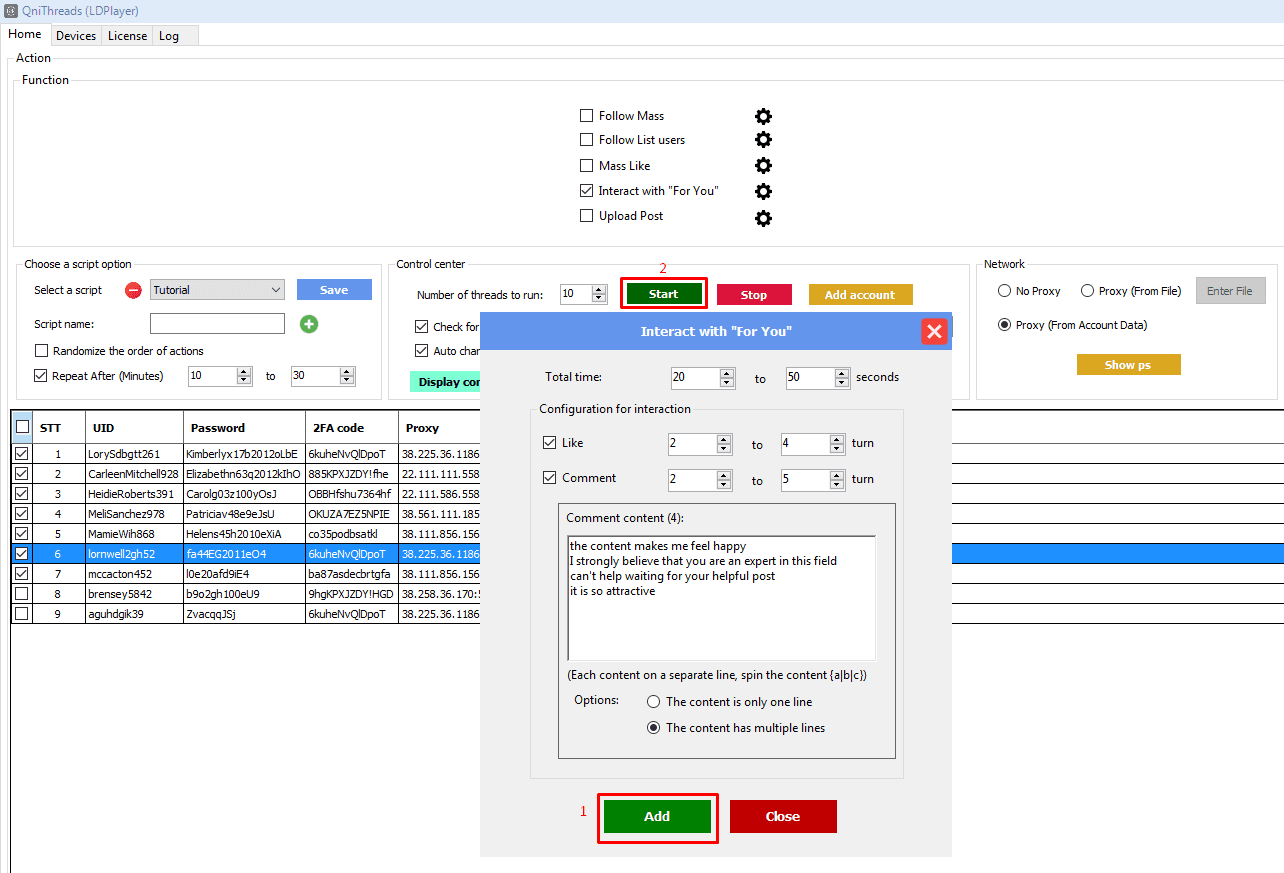Click green plus icon beside Script name
The height and width of the screenshot is (873, 1284).
309,324
